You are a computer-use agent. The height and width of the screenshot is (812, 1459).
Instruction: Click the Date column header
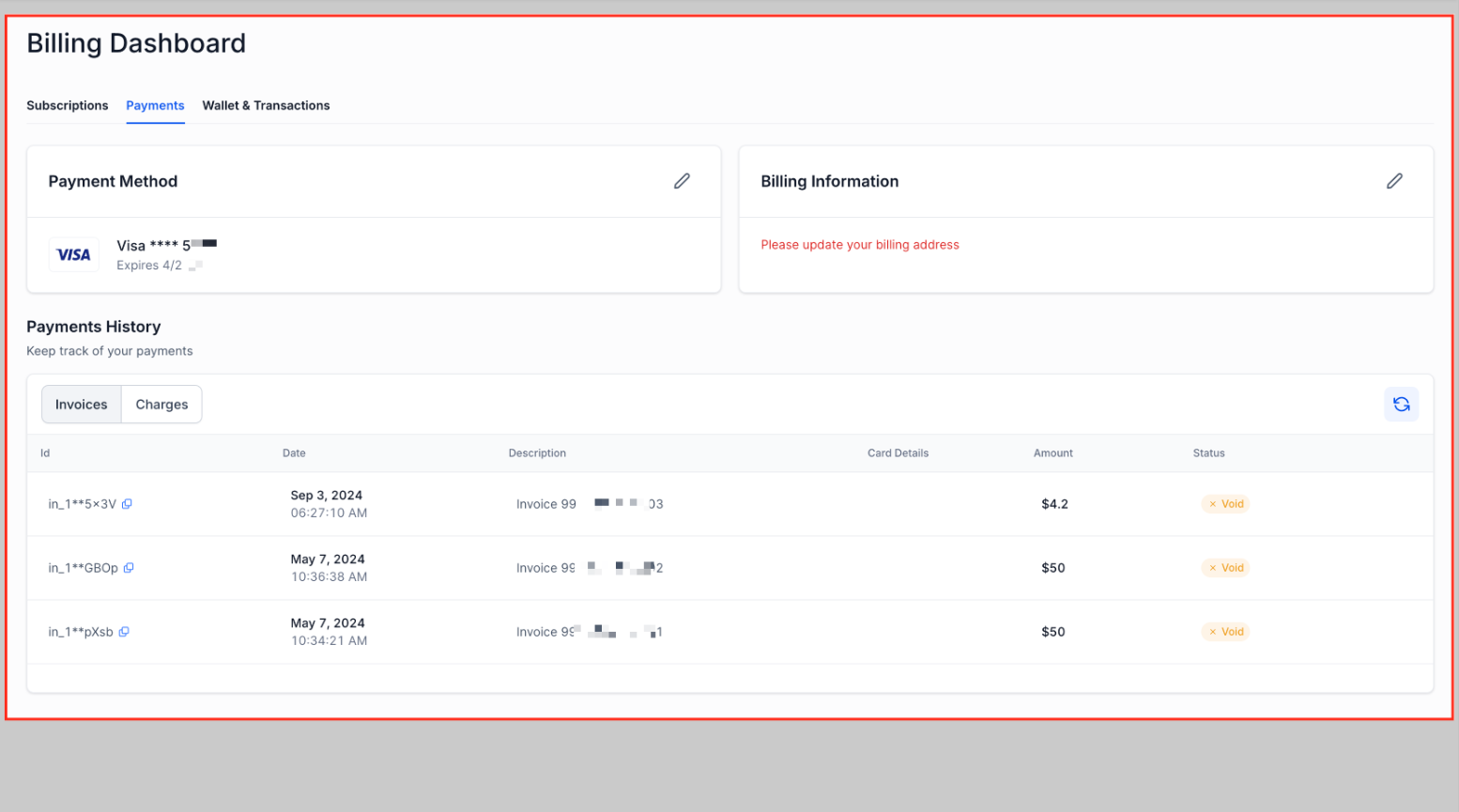click(x=294, y=453)
